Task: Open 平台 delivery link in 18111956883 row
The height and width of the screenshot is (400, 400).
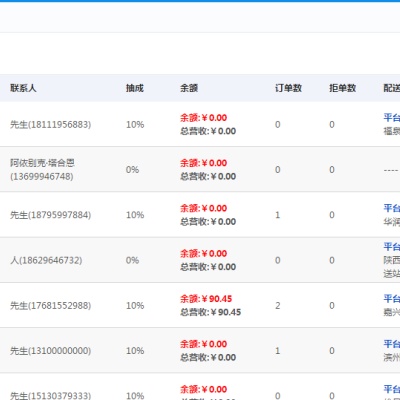Action: coord(392,117)
